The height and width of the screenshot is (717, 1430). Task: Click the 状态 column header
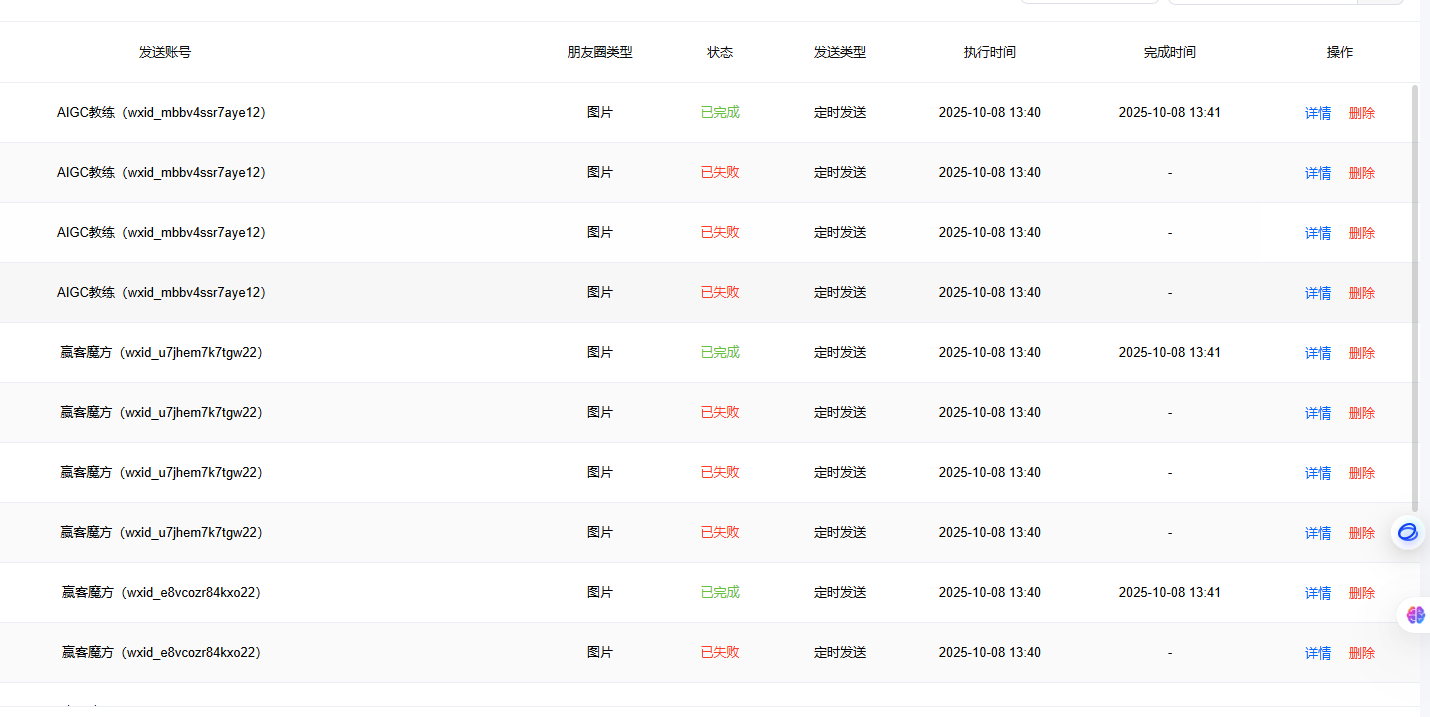point(720,52)
